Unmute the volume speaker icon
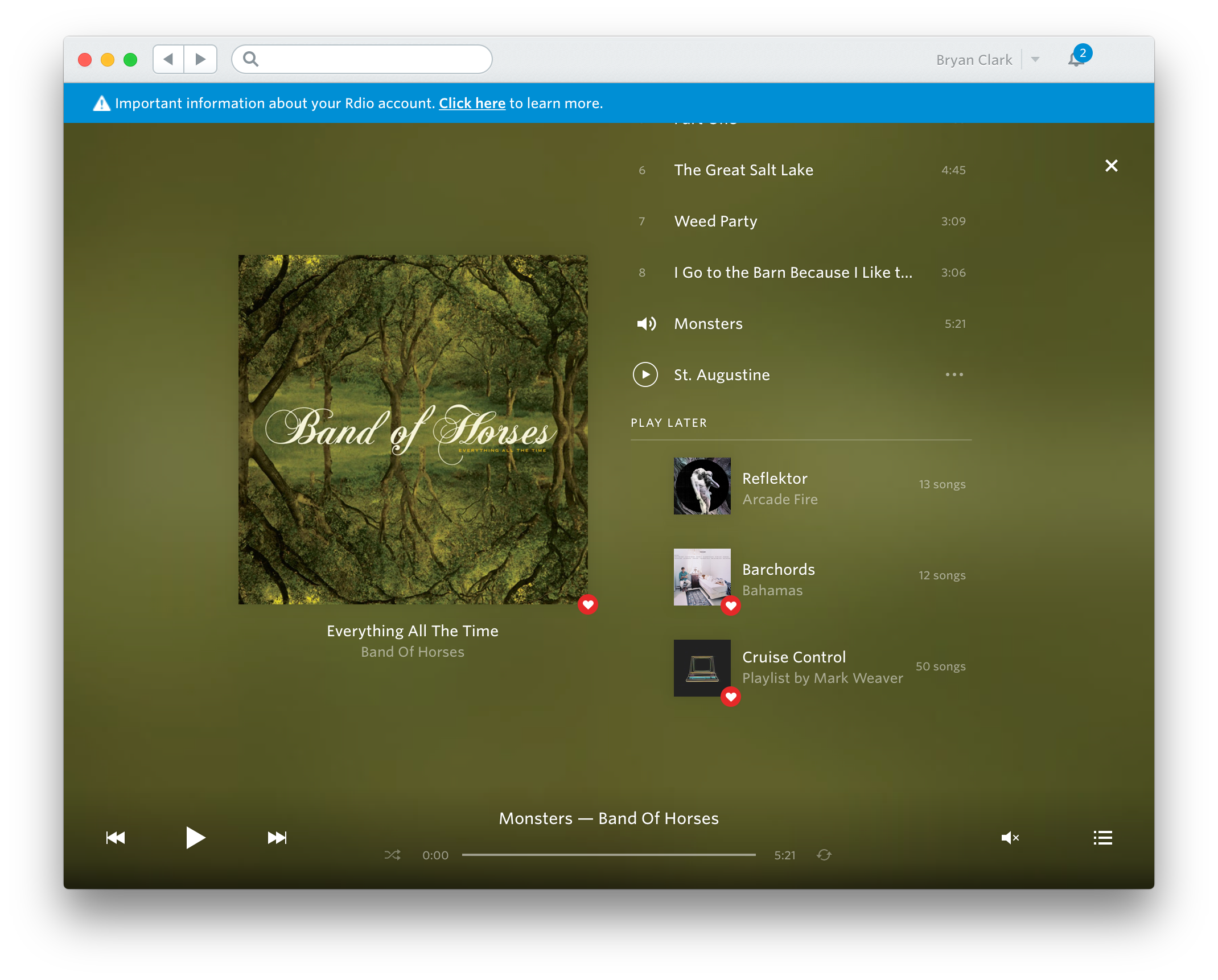The width and height of the screenshot is (1218, 980). (1010, 838)
